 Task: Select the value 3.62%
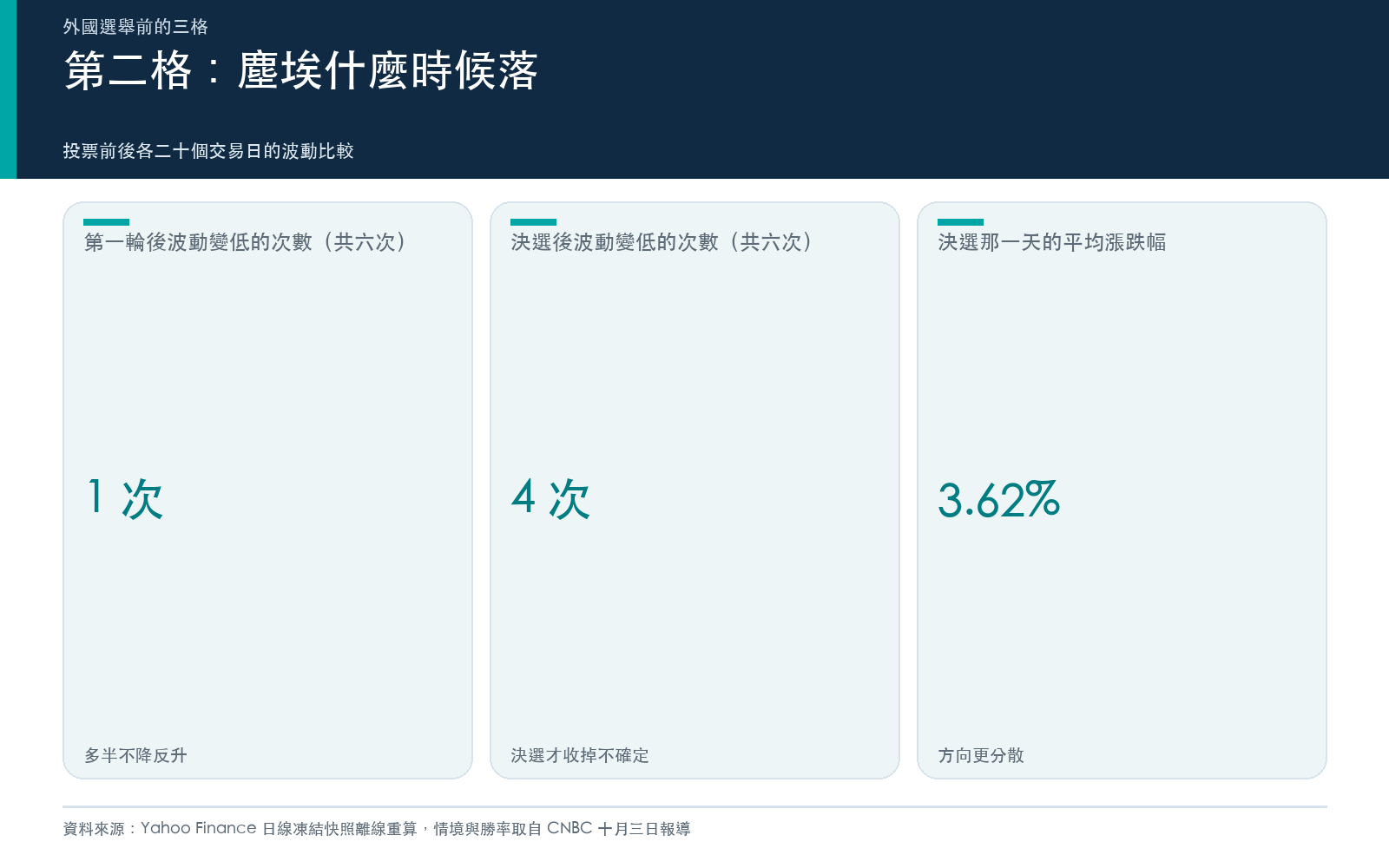pos(999,500)
